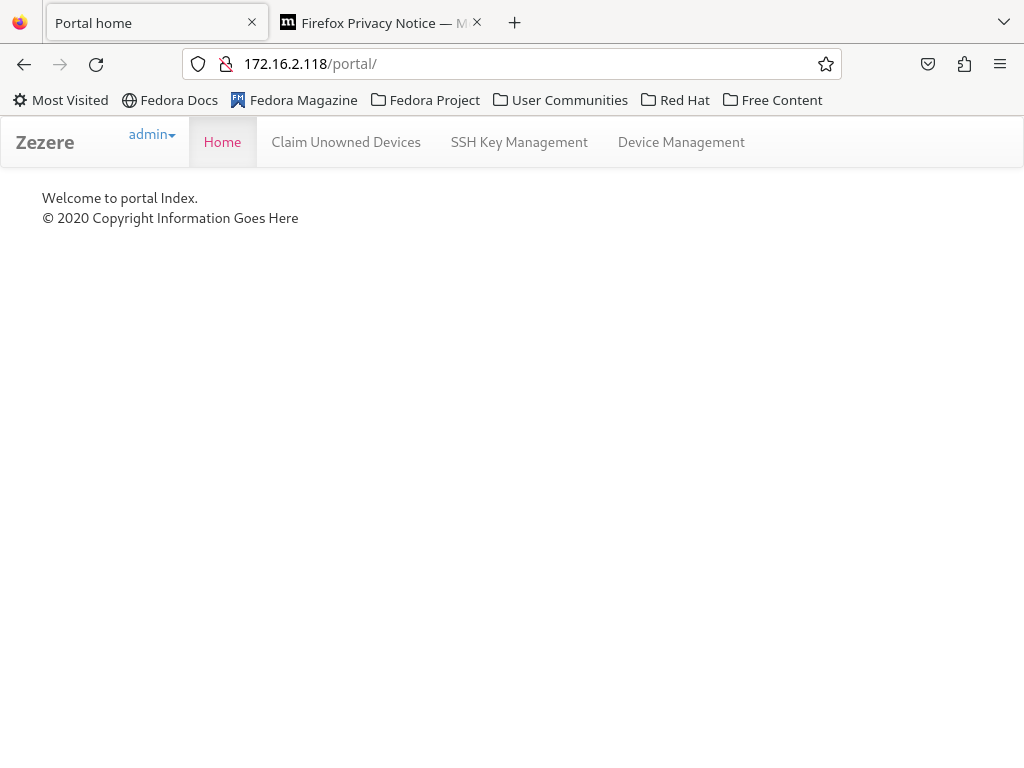Click the Firefox View icon
The height and width of the screenshot is (768, 1024).
coord(20,23)
